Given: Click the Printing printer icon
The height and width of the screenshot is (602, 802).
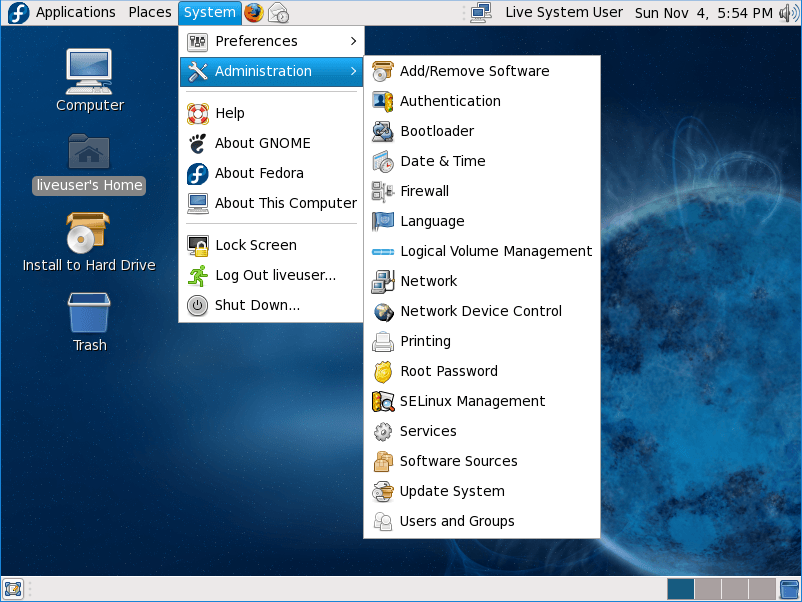Looking at the screenshot, I should (383, 342).
